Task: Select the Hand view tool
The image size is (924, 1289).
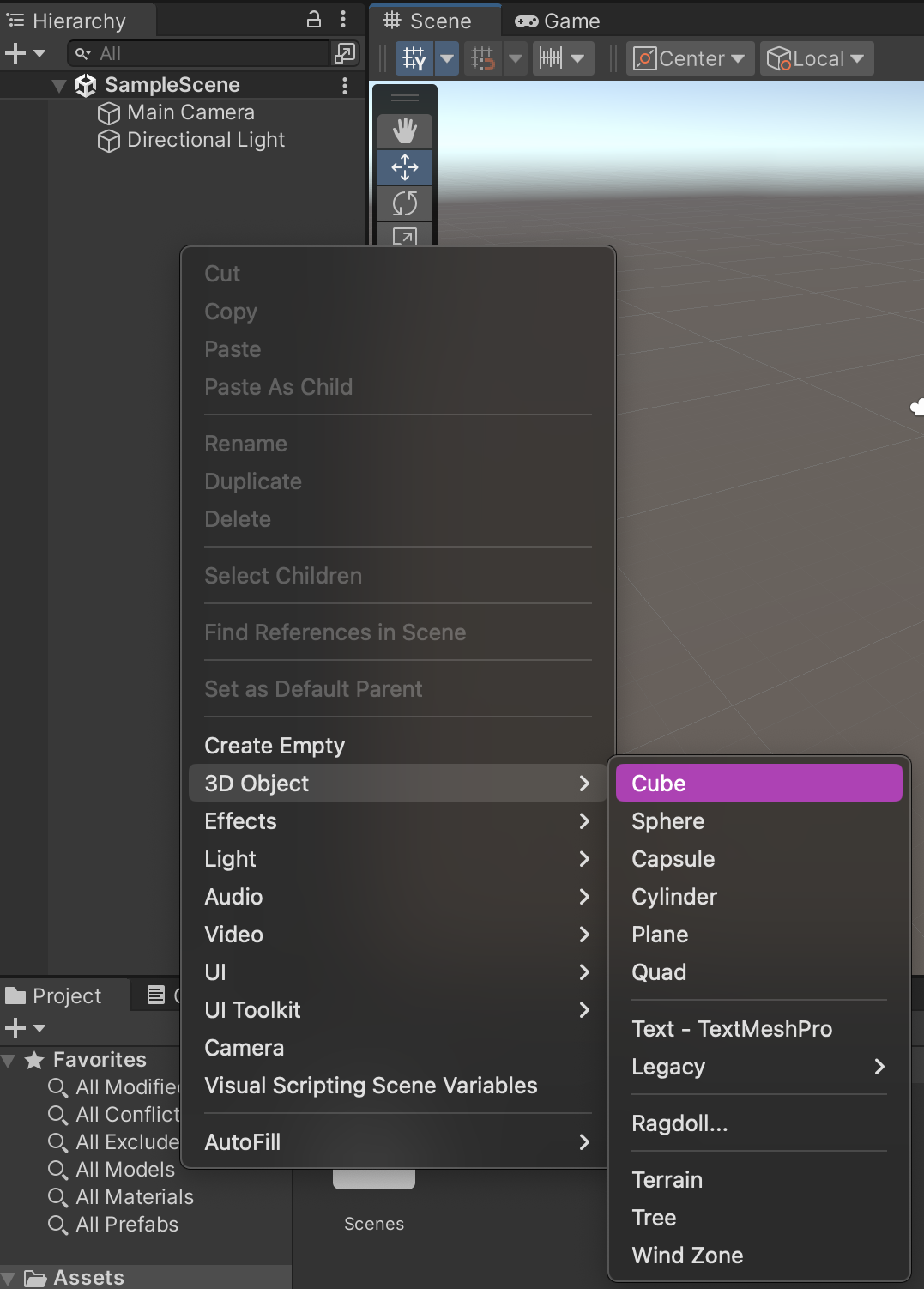Action: (405, 131)
